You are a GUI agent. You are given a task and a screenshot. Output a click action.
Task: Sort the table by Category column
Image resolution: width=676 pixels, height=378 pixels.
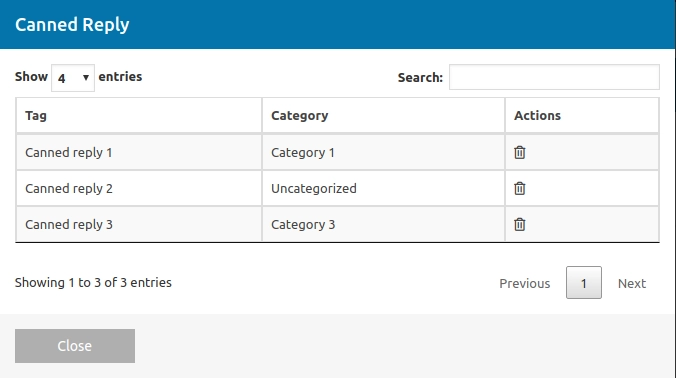(383, 116)
